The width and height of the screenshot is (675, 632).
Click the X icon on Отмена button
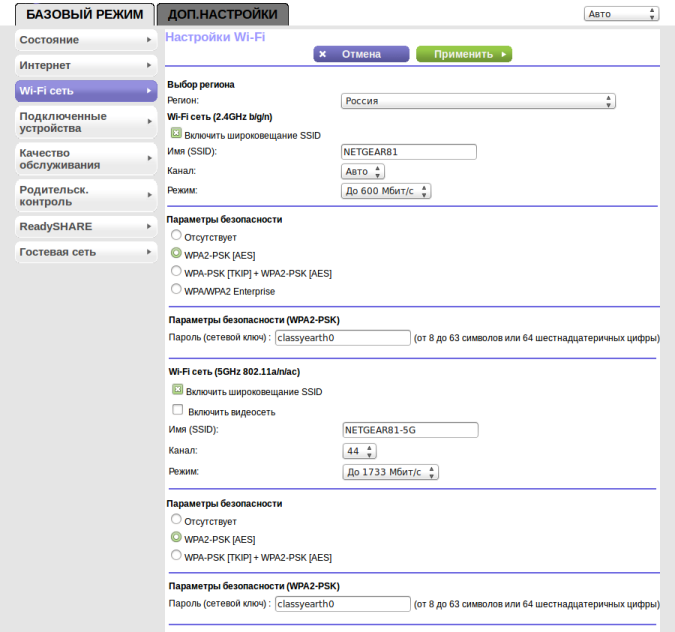point(322,54)
